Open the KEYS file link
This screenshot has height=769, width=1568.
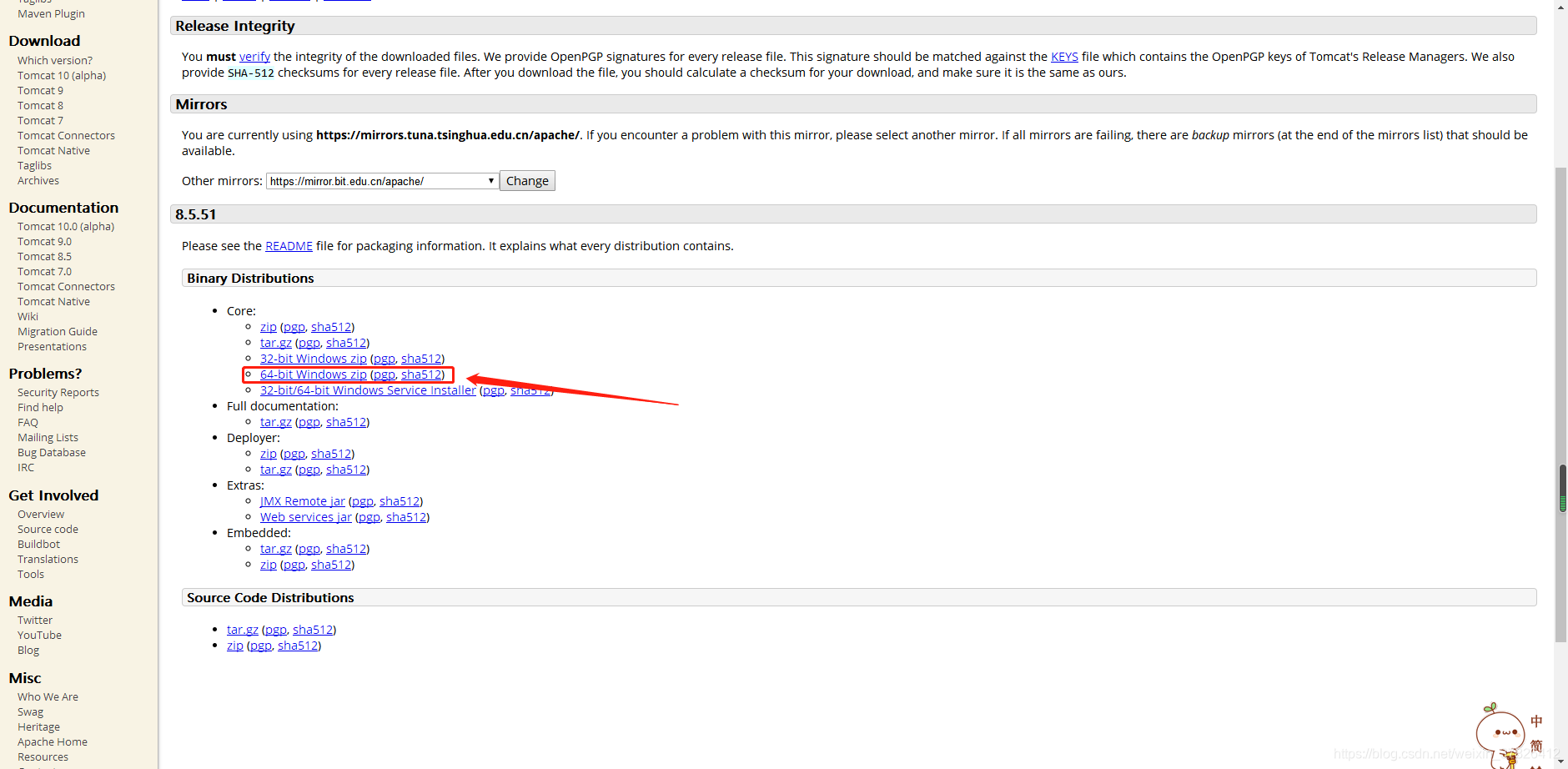[1064, 57]
